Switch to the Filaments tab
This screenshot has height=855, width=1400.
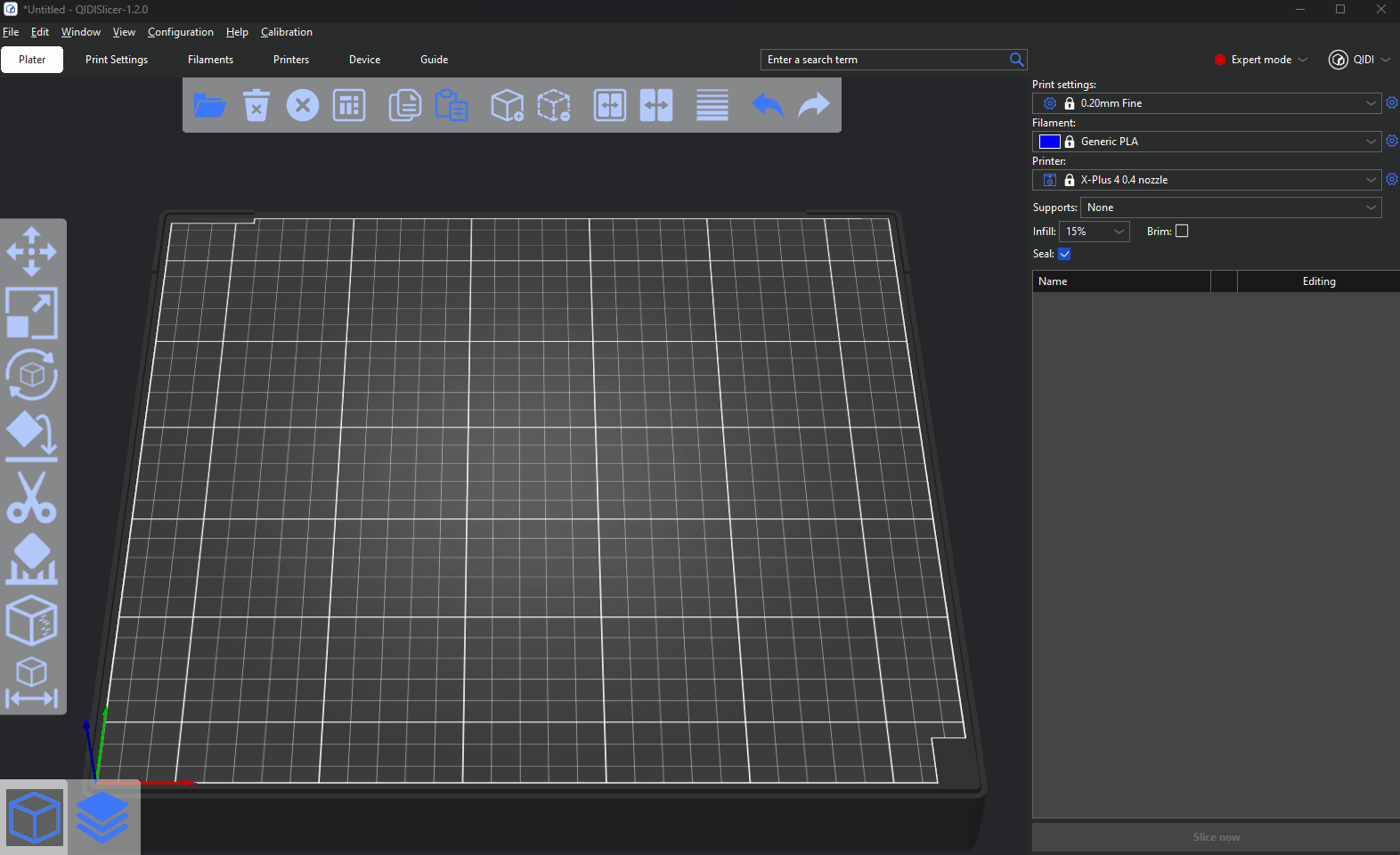[210, 60]
